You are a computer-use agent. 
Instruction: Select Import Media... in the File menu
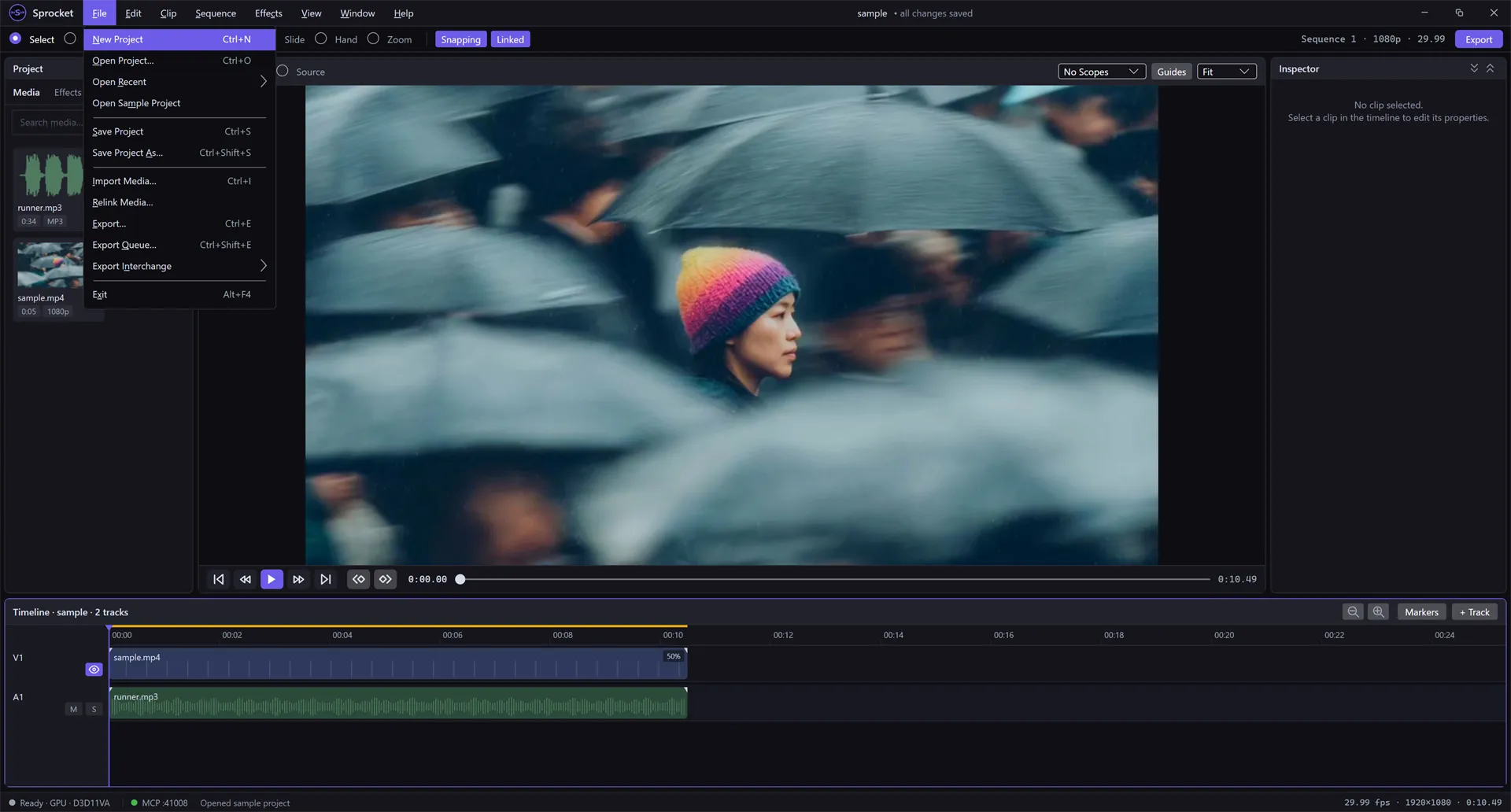click(179, 181)
